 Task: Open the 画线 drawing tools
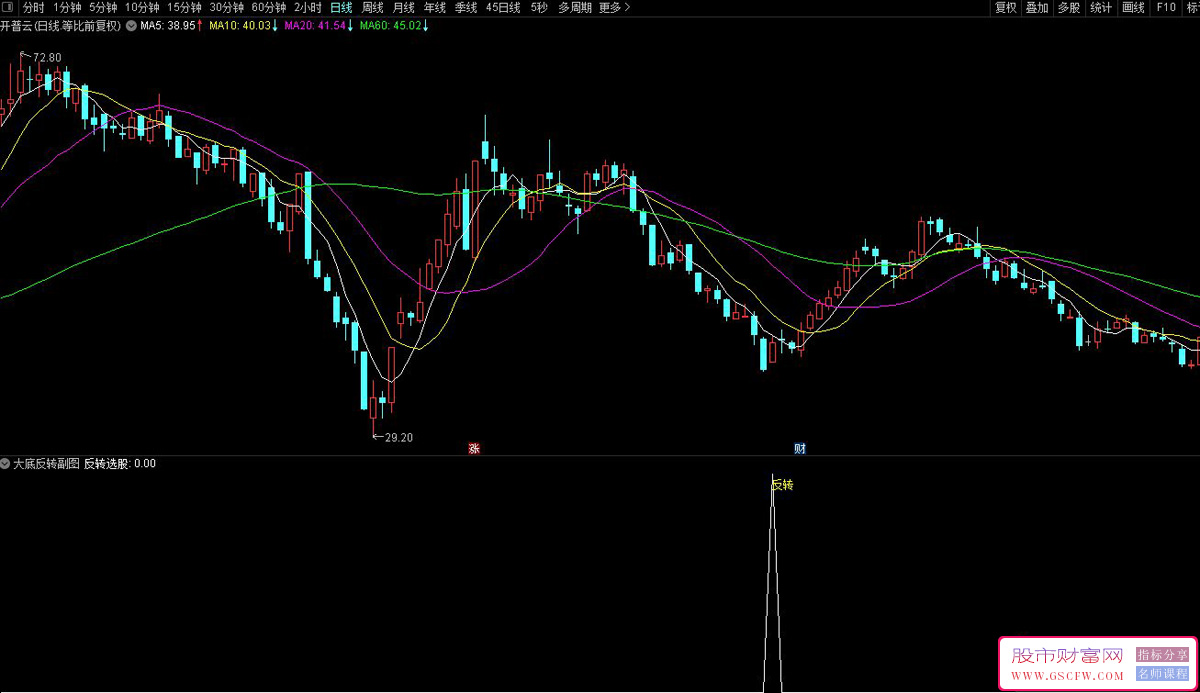1133,7
